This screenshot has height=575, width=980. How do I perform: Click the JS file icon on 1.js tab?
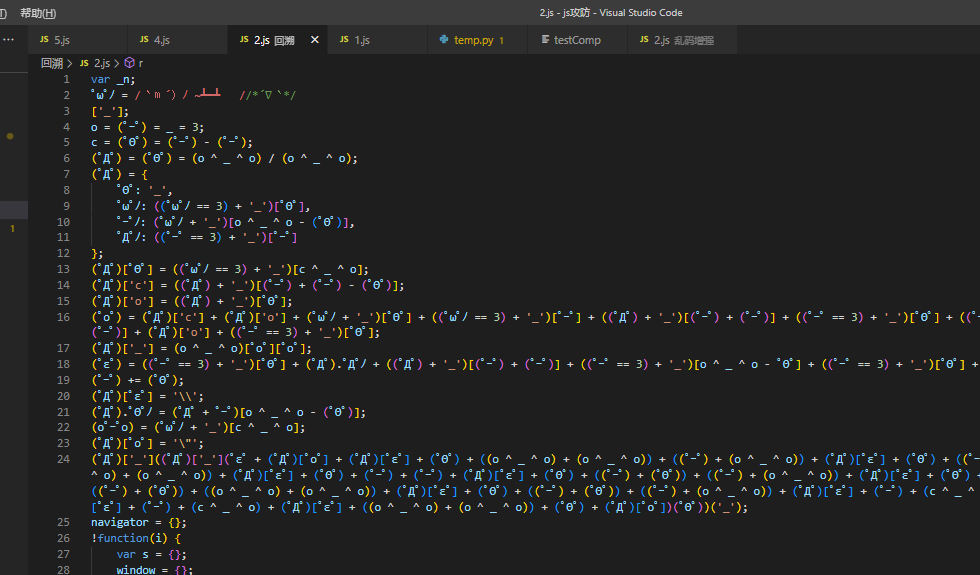(344, 39)
